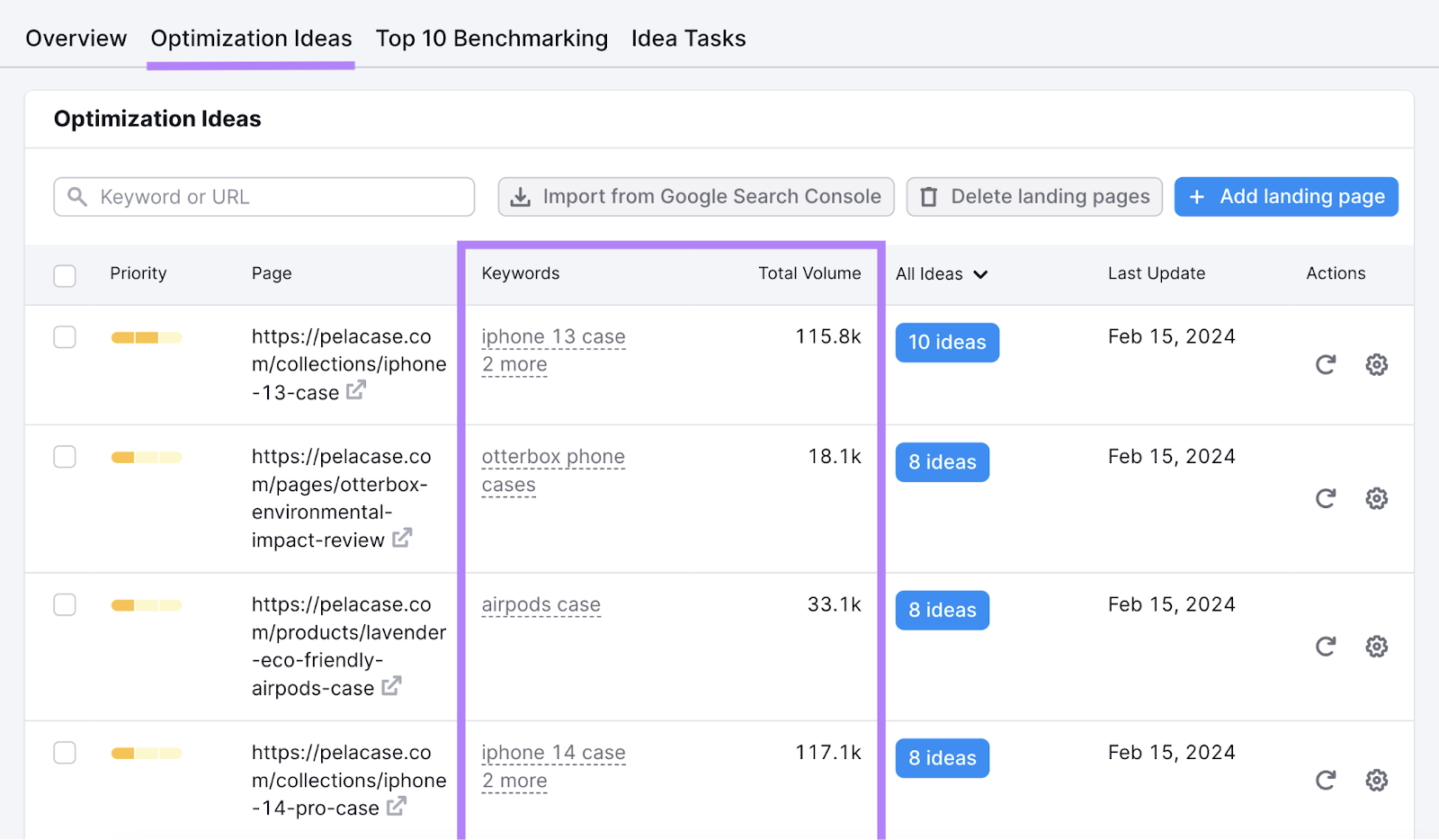Open lavender-eco-friendly-airpods-case product URL
Screen dimensions: 1439x840
(349, 647)
